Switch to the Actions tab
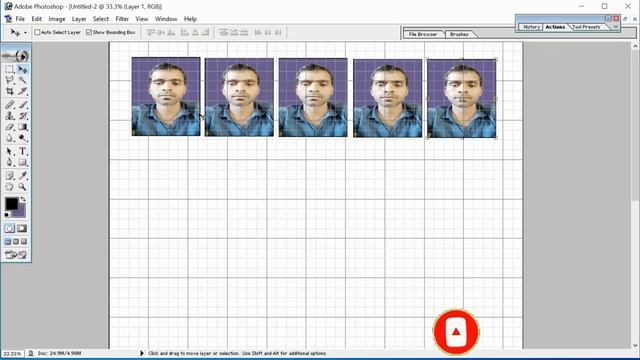Screen dimensions: 640x360 555,27
